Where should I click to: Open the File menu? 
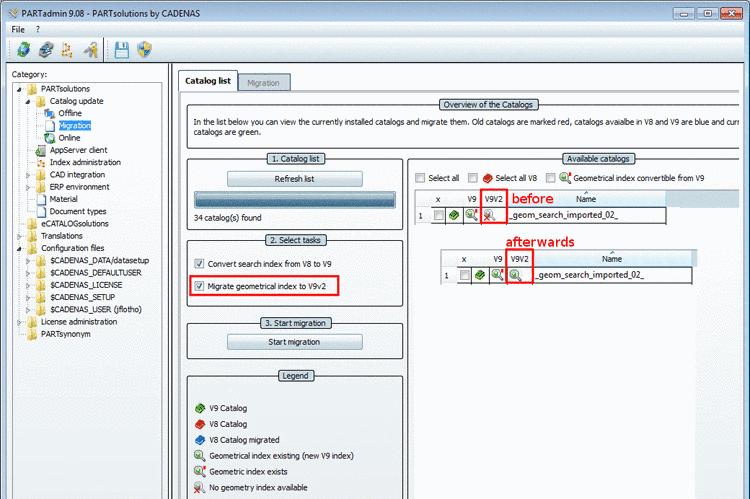point(18,30)
